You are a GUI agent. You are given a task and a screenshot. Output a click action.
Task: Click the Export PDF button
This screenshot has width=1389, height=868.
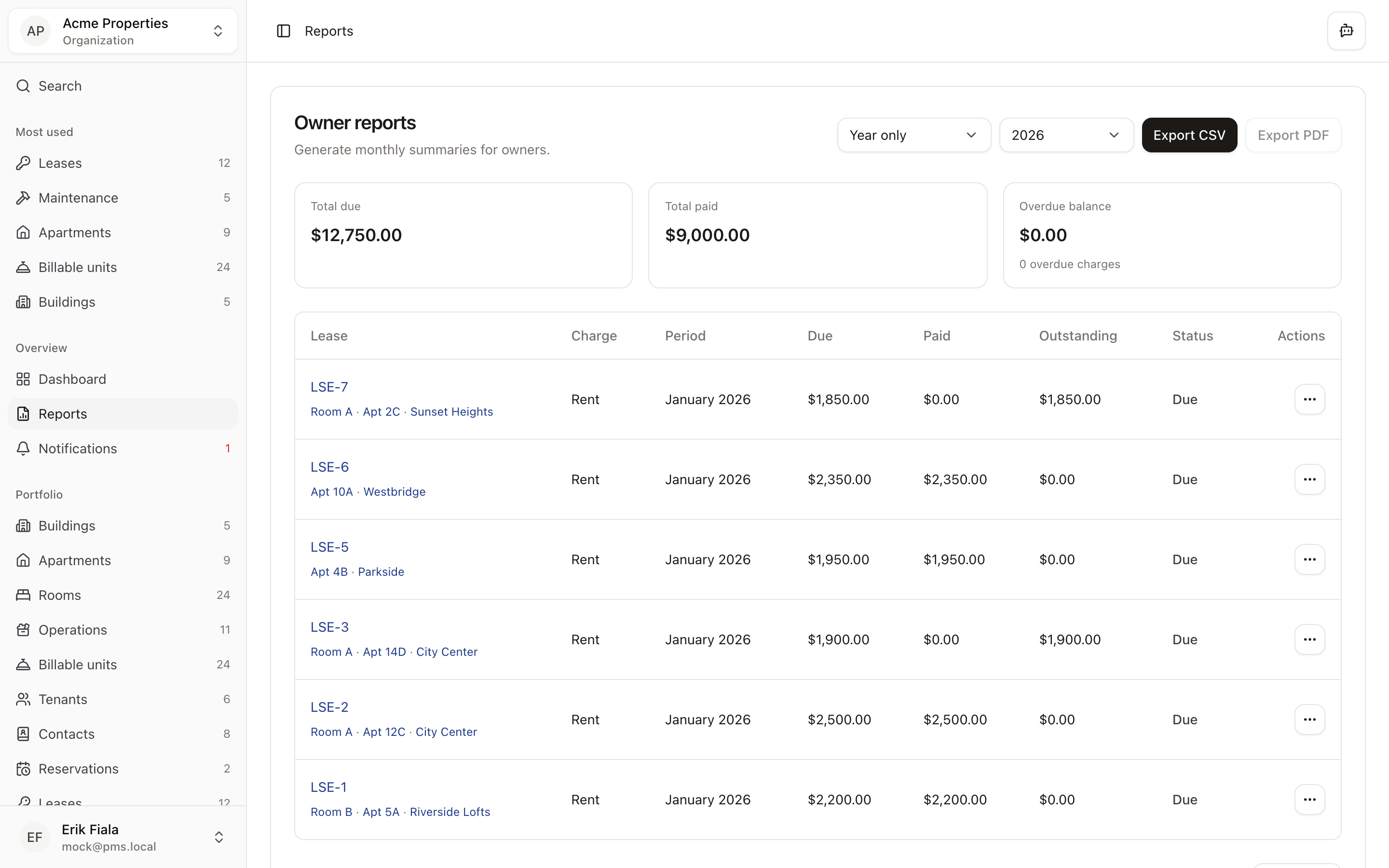(x=1293, y=135)
